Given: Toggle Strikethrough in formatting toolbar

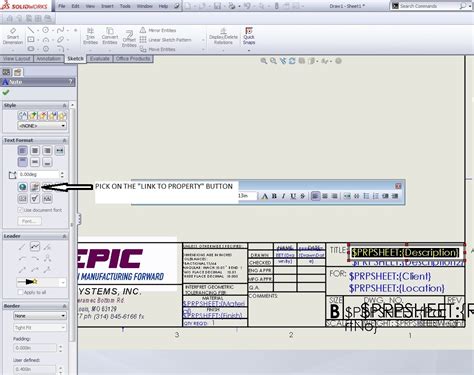Looking at the screenshot, I should pyautogui.click(x=302, y=196).
